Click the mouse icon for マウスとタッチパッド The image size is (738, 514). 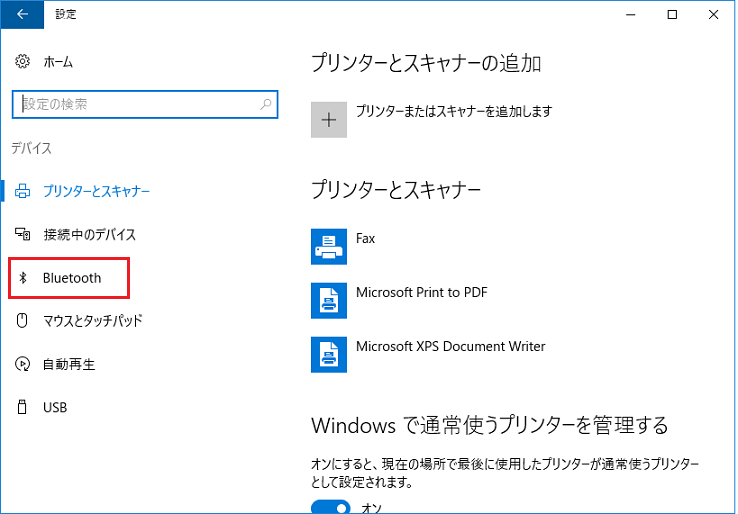(x=22, y=321)
